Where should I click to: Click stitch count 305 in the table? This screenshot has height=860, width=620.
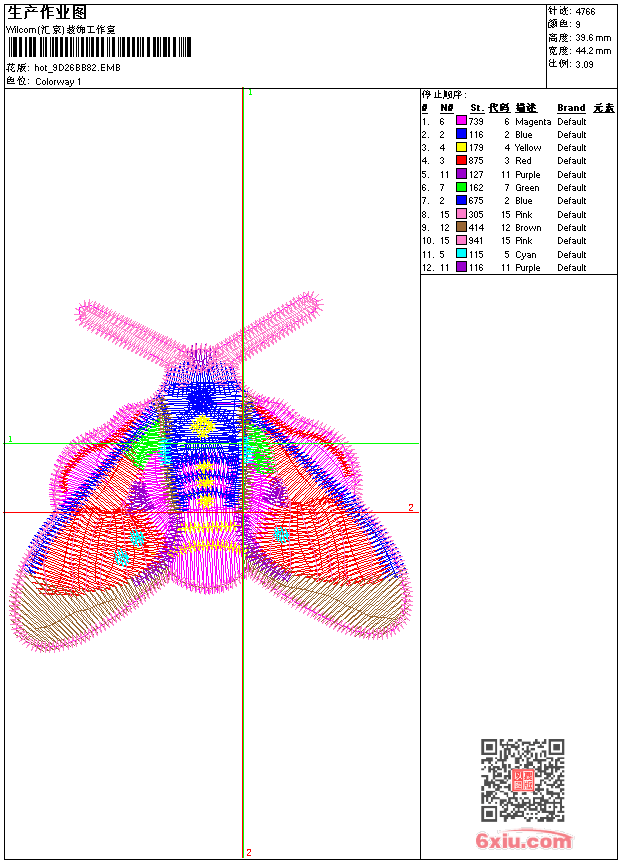coord(476,214)
